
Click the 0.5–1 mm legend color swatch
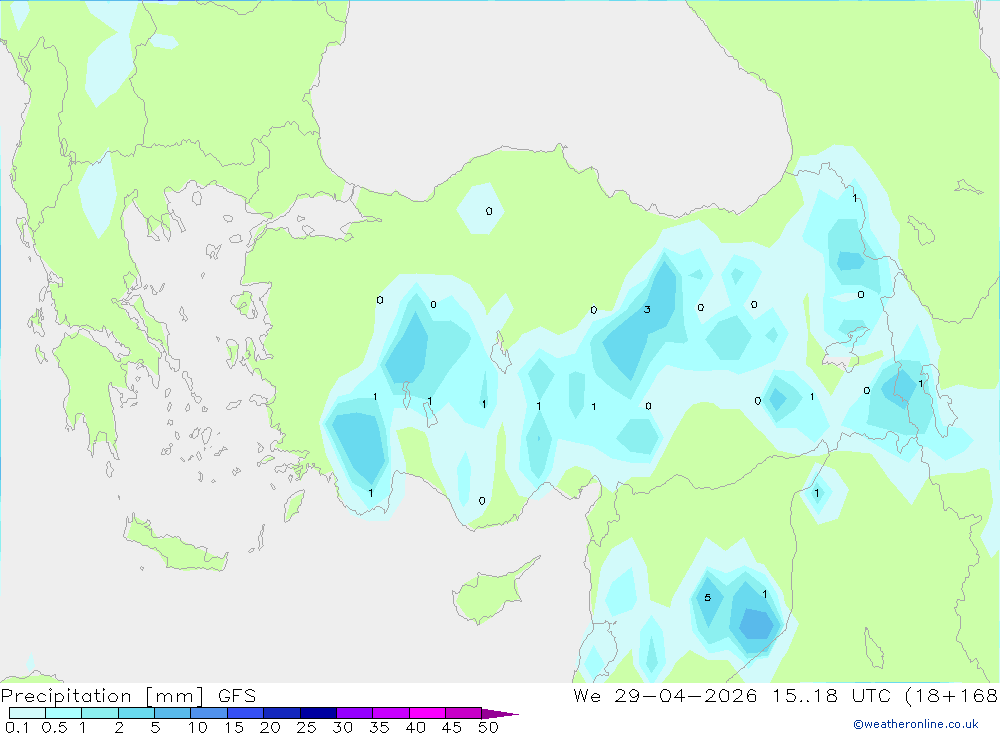click(64, 713)
